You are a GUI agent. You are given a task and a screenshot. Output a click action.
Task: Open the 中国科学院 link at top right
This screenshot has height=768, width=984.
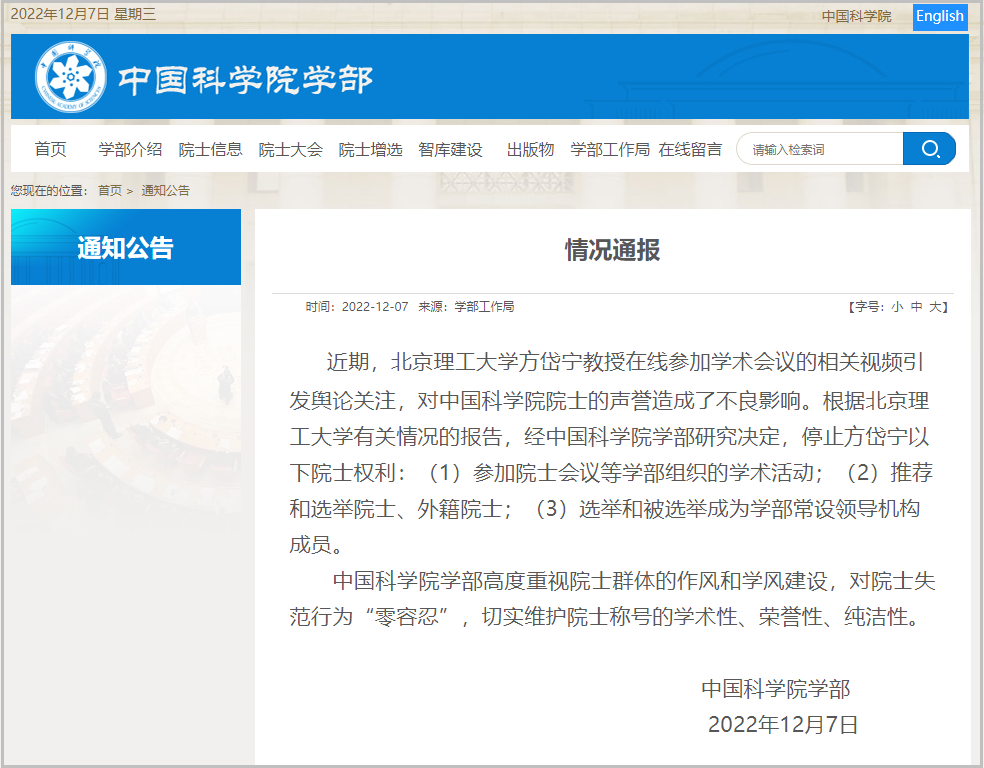tap(855, 17)
